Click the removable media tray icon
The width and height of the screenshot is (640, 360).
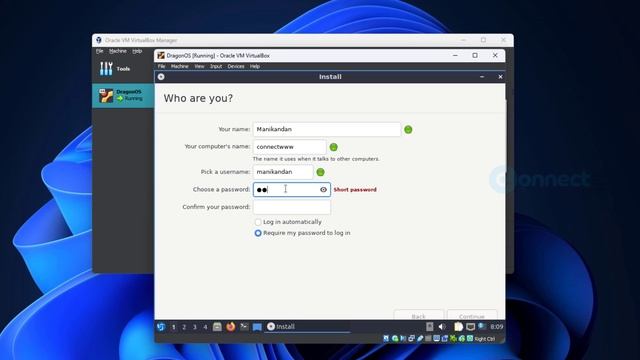coord(429,327)
